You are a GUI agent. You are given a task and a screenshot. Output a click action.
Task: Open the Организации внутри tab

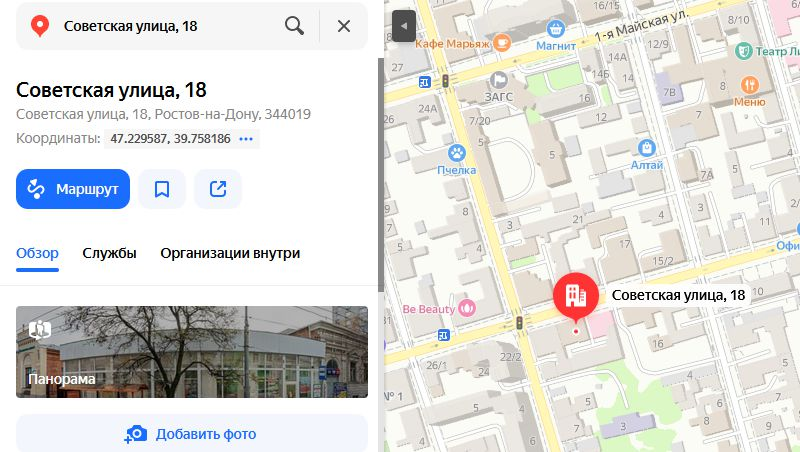[230, 253]
